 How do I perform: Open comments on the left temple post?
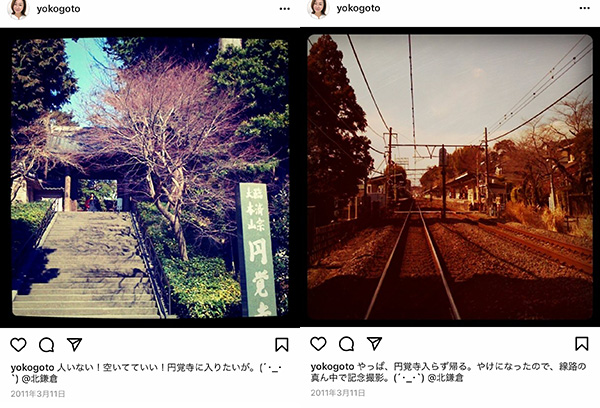coord(46,345)
